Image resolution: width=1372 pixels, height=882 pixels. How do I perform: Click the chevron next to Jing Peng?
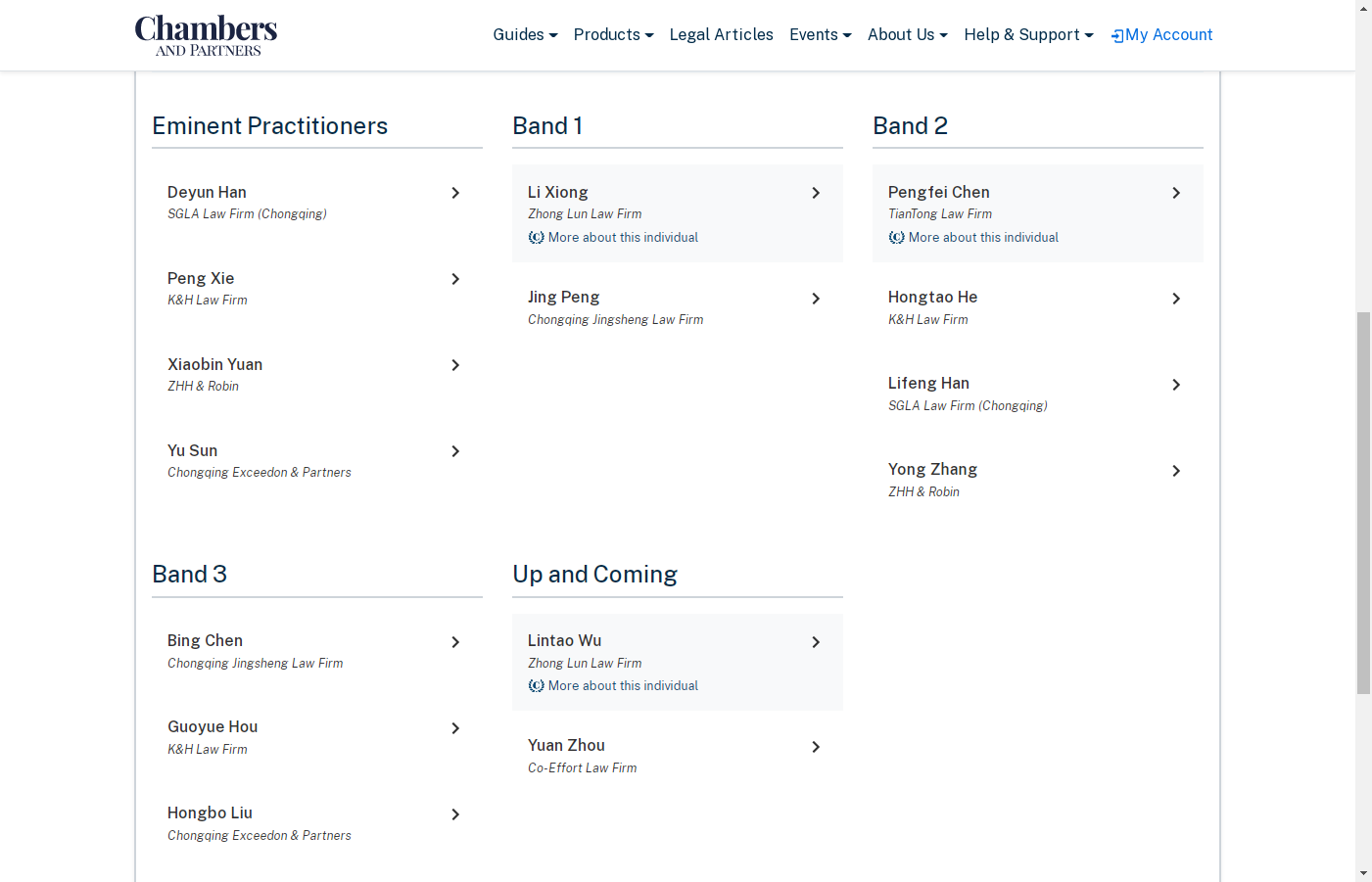(816, 299)
